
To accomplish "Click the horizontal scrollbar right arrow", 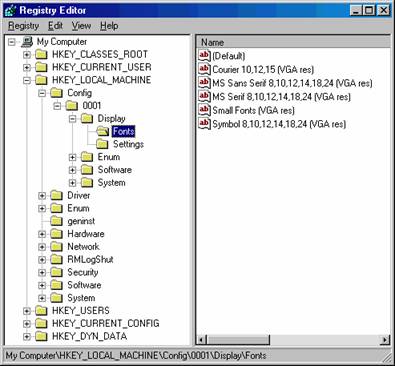I will point(384,340).
